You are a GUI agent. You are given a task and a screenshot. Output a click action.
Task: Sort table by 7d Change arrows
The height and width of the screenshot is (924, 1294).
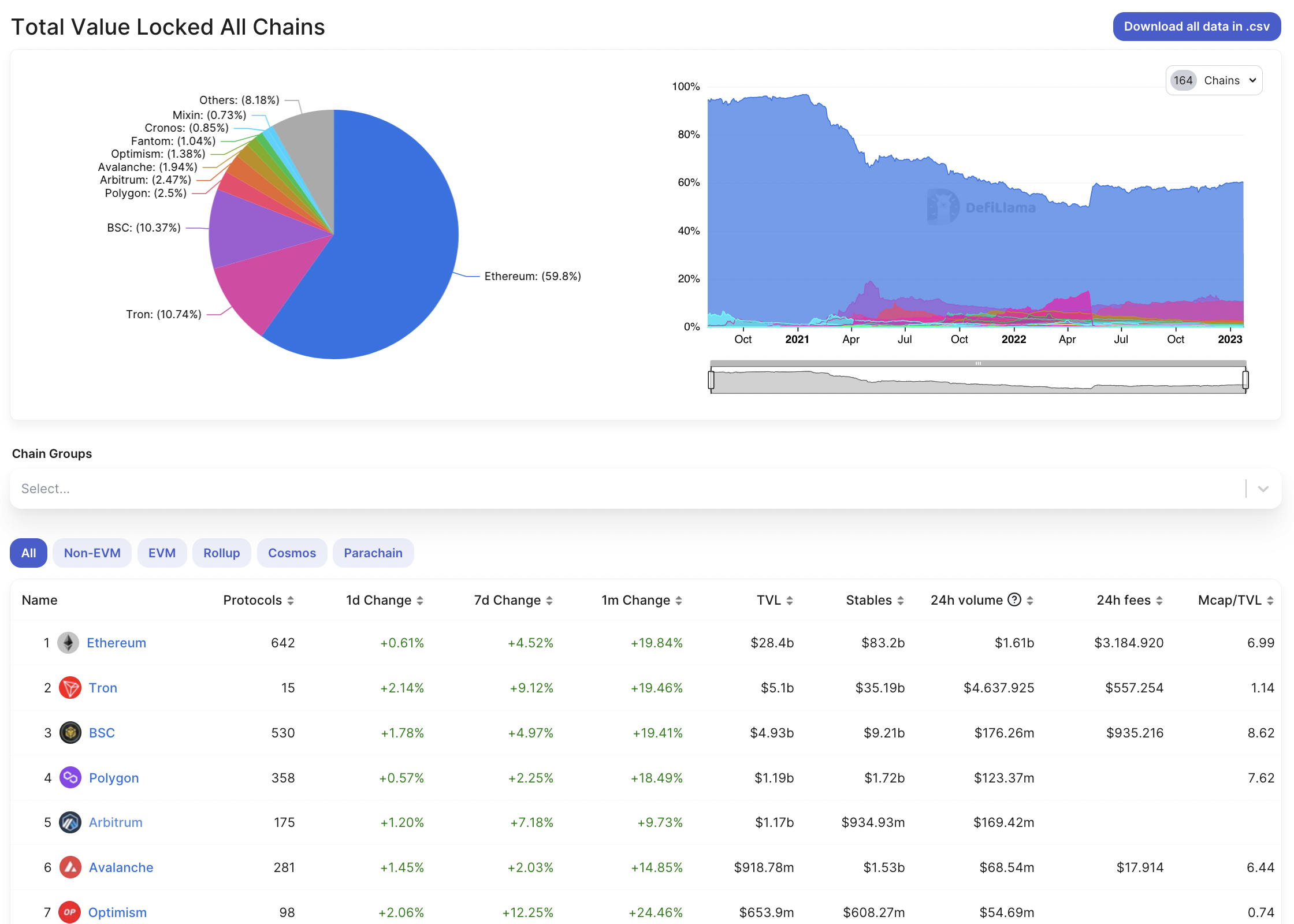click(549, 601)
